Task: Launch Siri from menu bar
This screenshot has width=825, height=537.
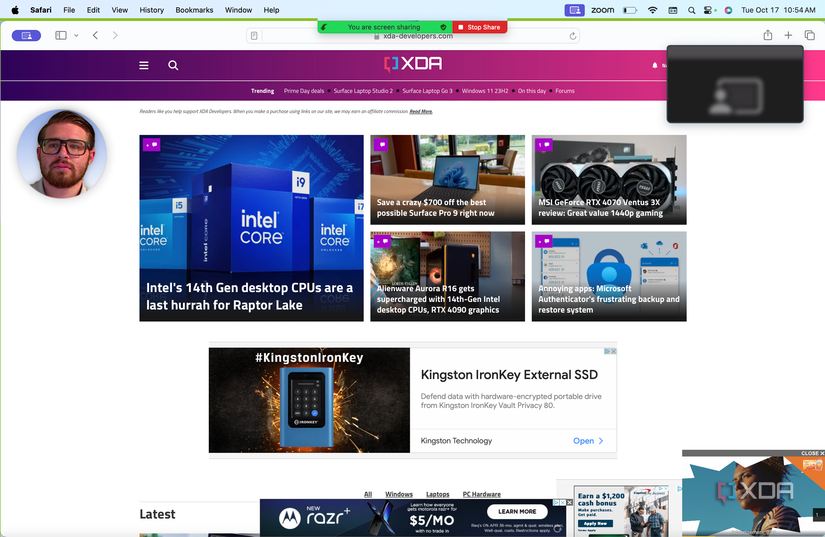Action: (x=728, y=10)
